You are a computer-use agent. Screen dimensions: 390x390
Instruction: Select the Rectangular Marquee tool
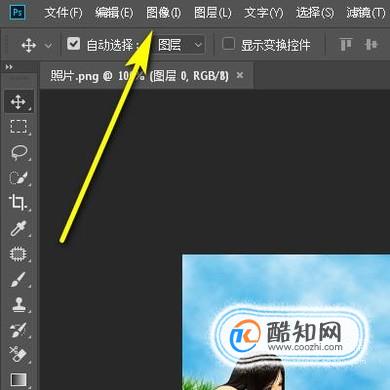click(x=18, y=127)
